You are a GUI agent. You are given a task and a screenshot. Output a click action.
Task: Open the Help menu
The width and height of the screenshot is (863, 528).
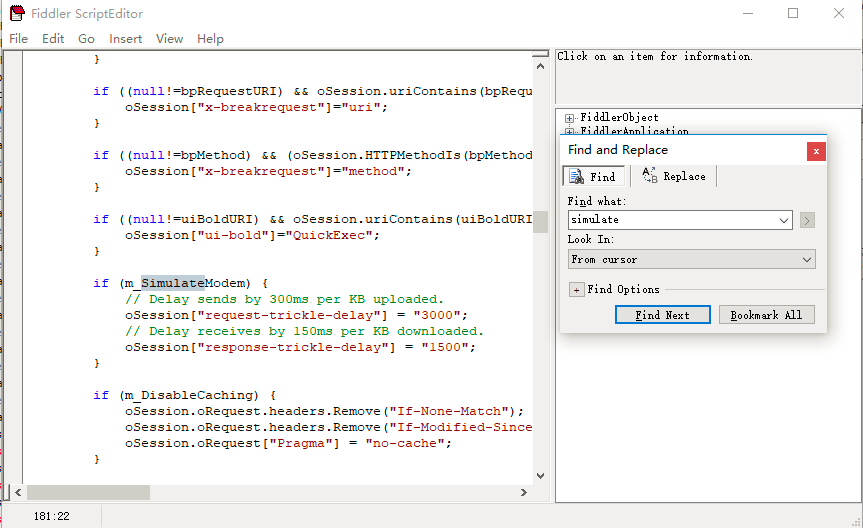click(210, 39)
